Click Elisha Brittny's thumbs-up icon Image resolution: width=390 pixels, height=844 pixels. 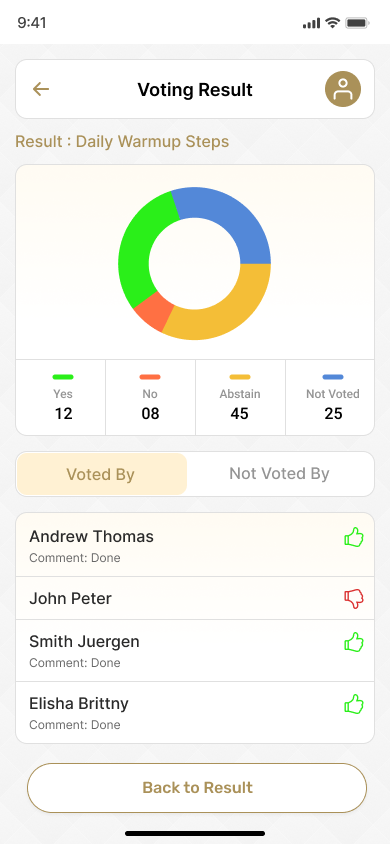(x=354, y=704)
